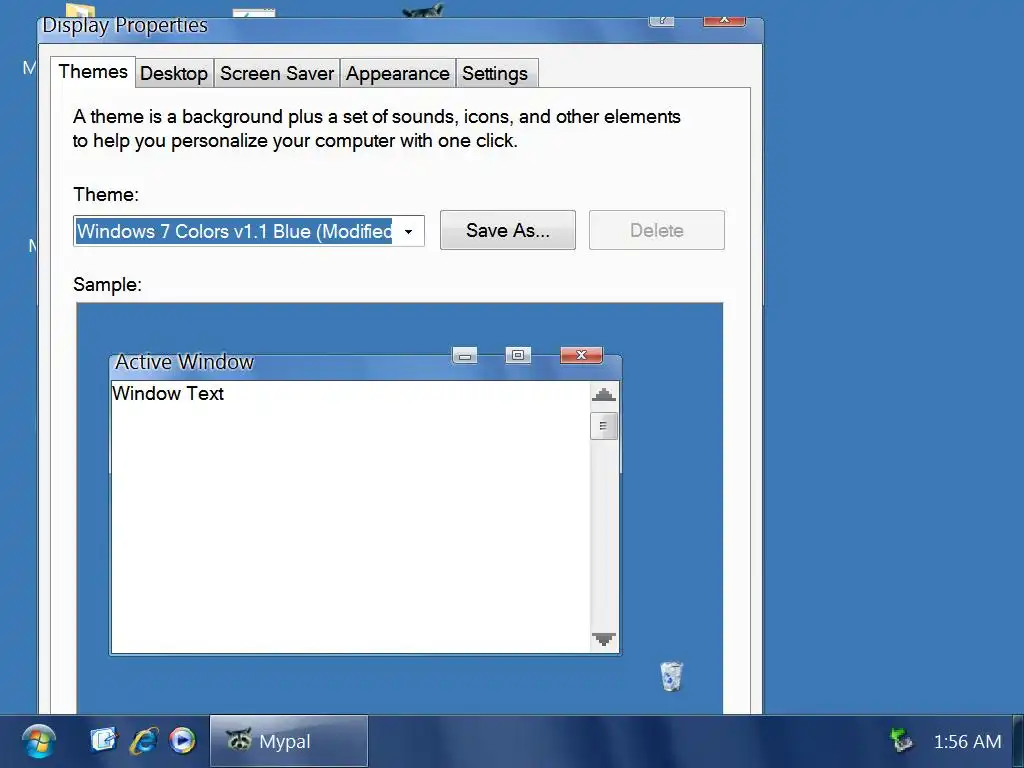Launch Internet Explorer from quick launch

144,741
